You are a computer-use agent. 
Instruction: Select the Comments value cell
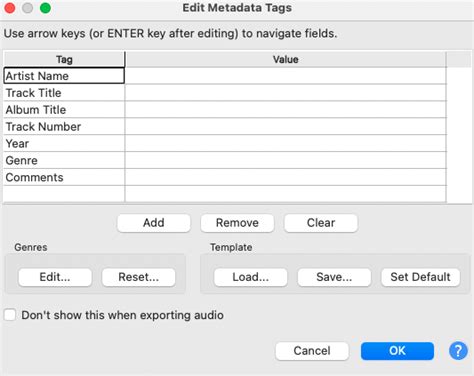286,177
